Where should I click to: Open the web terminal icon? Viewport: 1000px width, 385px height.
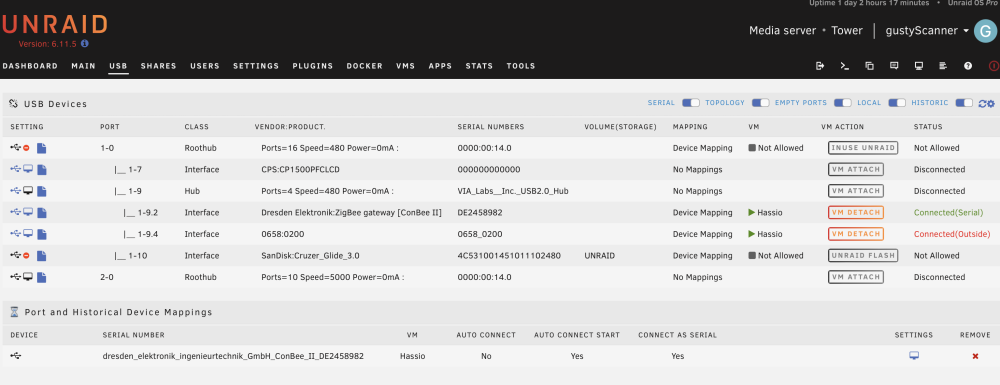[844, 66]
